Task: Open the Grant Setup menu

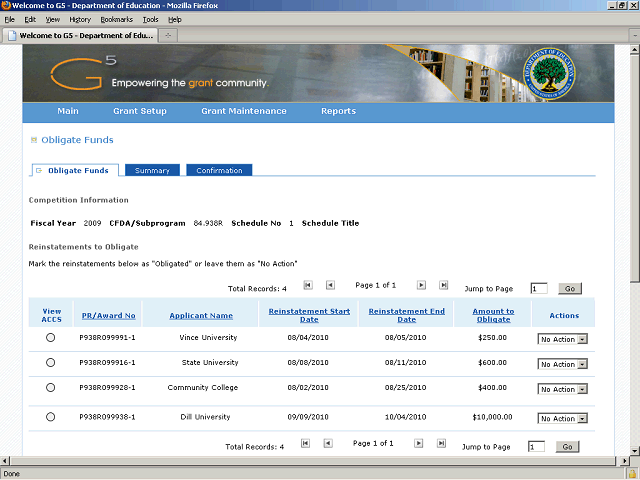Action: [x=140, y=111]
